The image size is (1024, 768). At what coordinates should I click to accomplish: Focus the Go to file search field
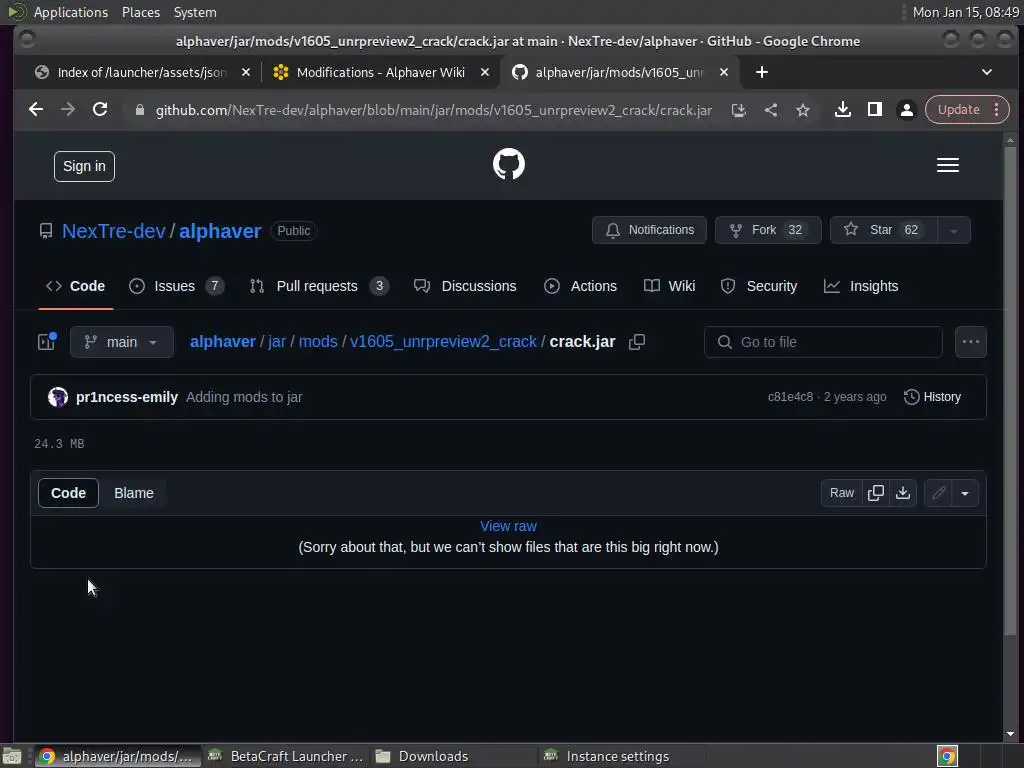[824, 342]
